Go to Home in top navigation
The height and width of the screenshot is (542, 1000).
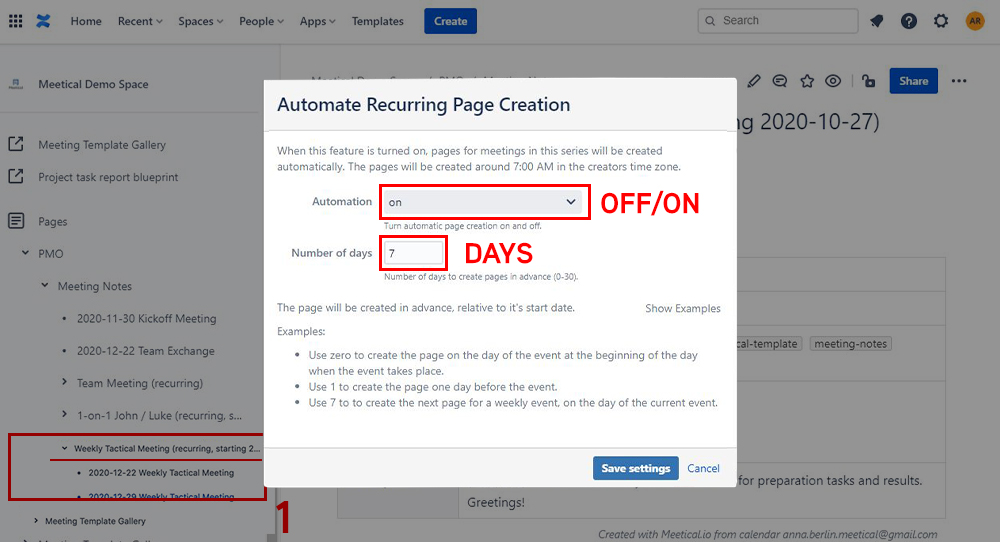pyautogui.click(x=86, y=21)
